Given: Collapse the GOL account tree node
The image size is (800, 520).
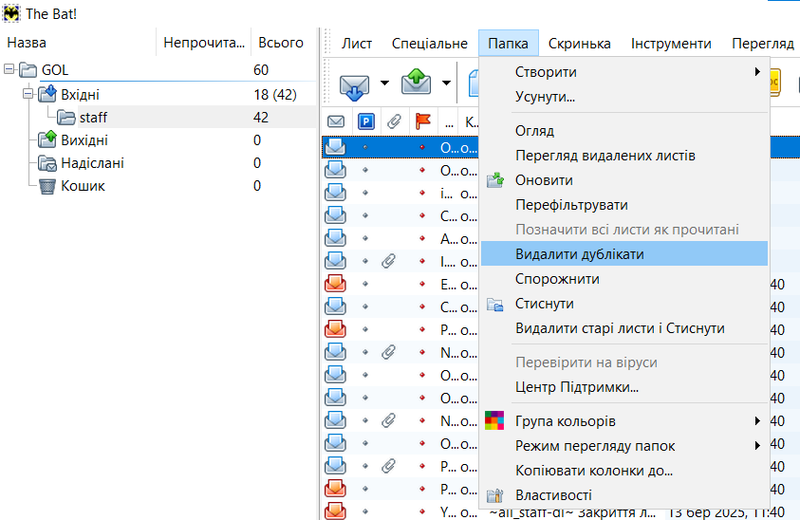Looking at the screenshot, I should pos(10,71).
